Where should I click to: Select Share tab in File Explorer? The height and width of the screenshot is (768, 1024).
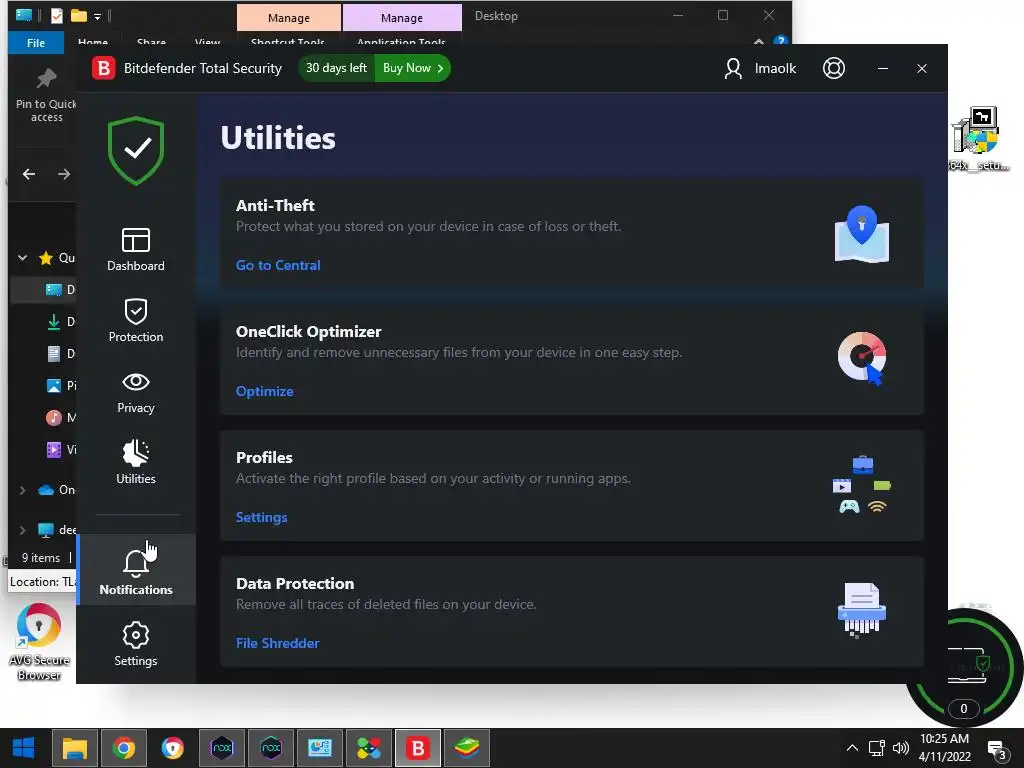click(151, 42)
